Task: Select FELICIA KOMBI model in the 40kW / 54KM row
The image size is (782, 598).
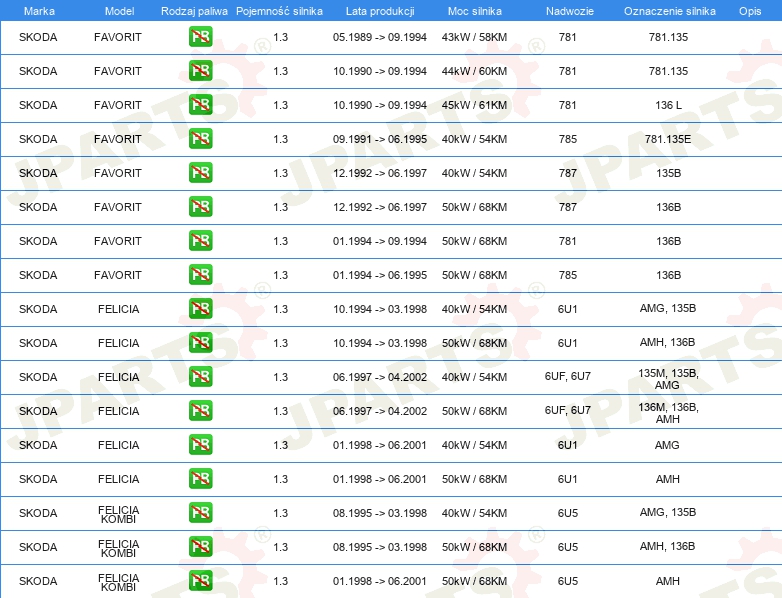Action: [x=118, y=514]
